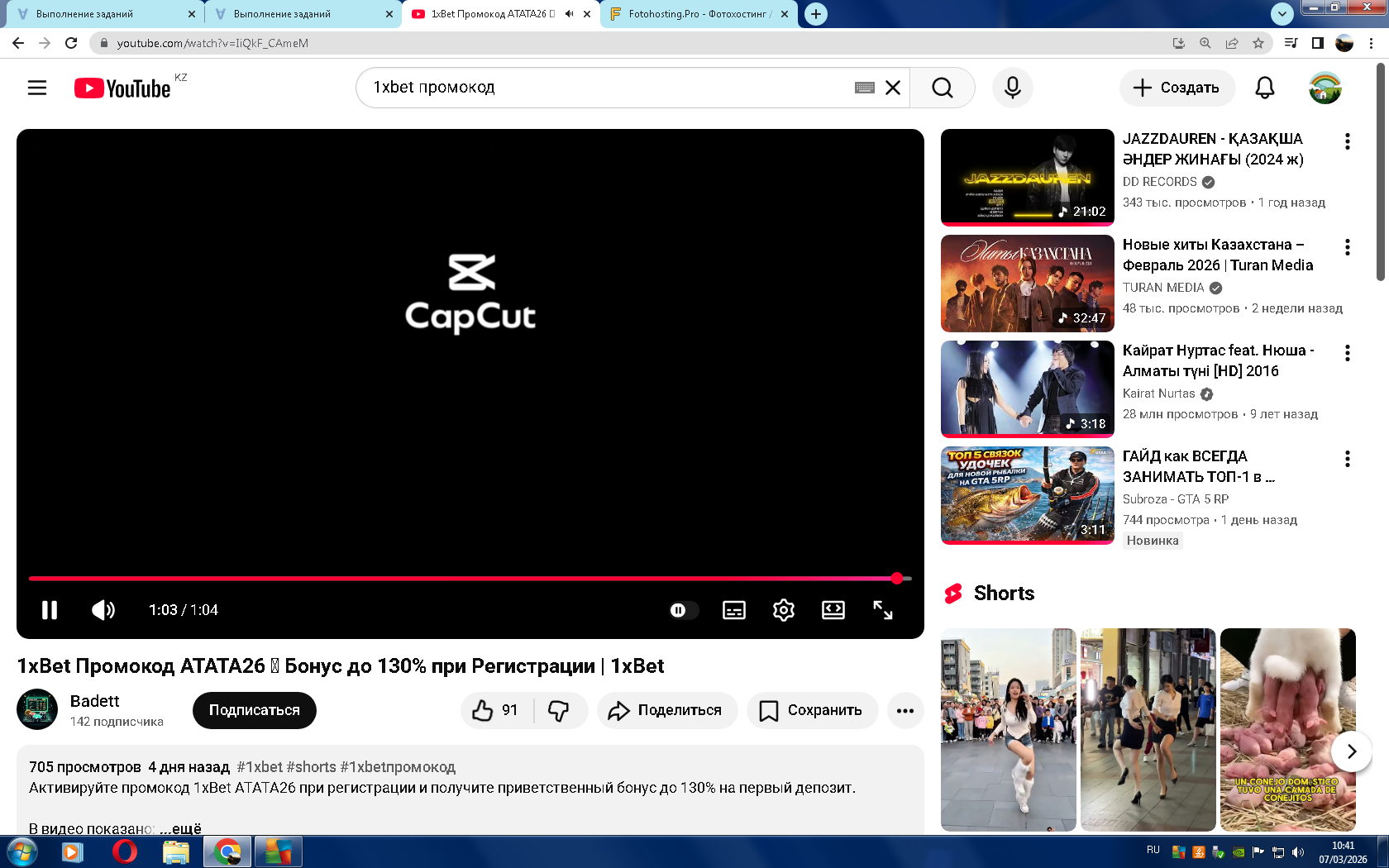Open the browser three-dot menu
The image size is (1389, 868).
click(1372, 43)
